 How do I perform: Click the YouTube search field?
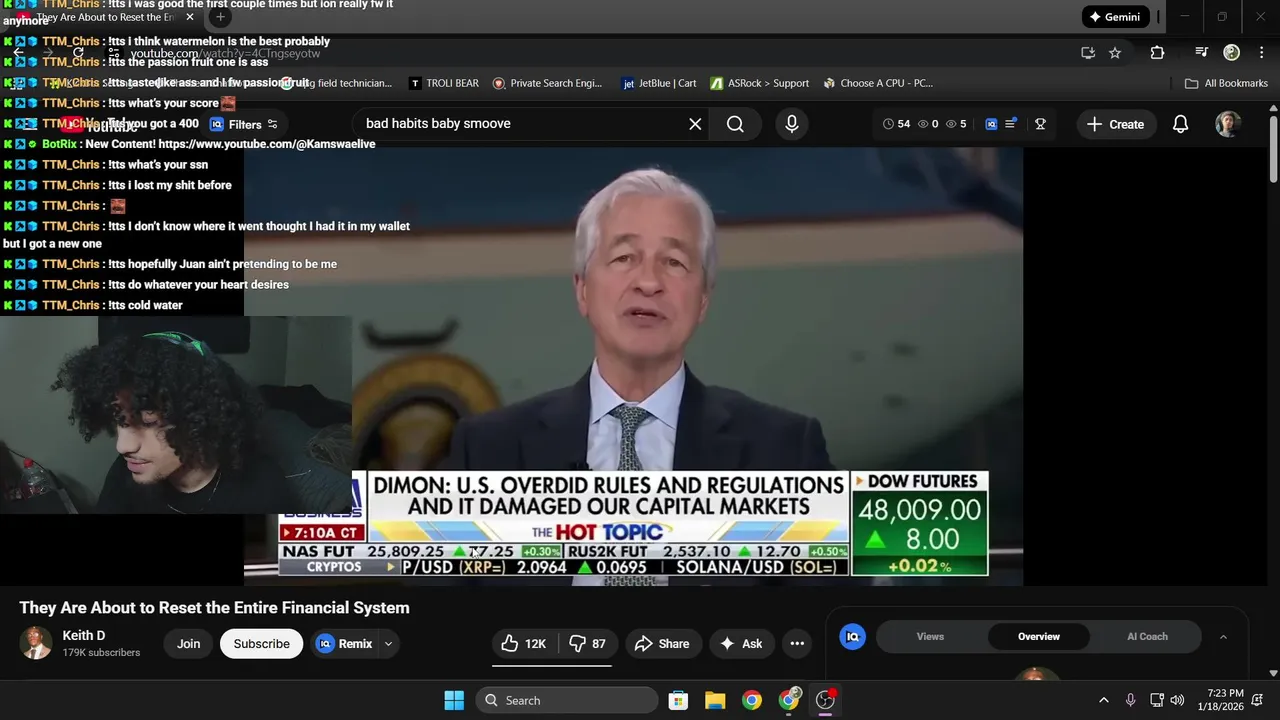pos(520,124)
